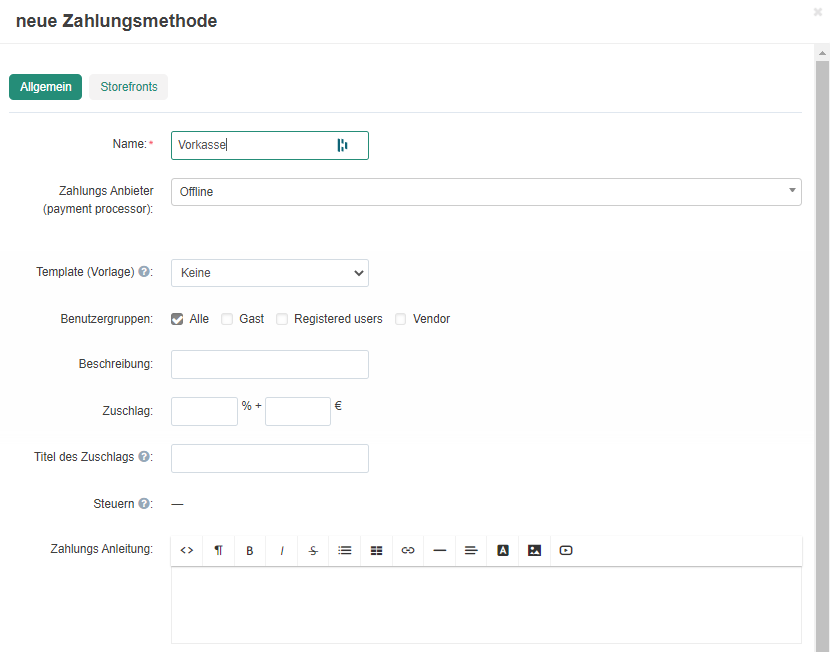The width and height of the screenshot is (830, 652).
Task: Apply italic formatting in editor toolbar
Action: (282, 550)
